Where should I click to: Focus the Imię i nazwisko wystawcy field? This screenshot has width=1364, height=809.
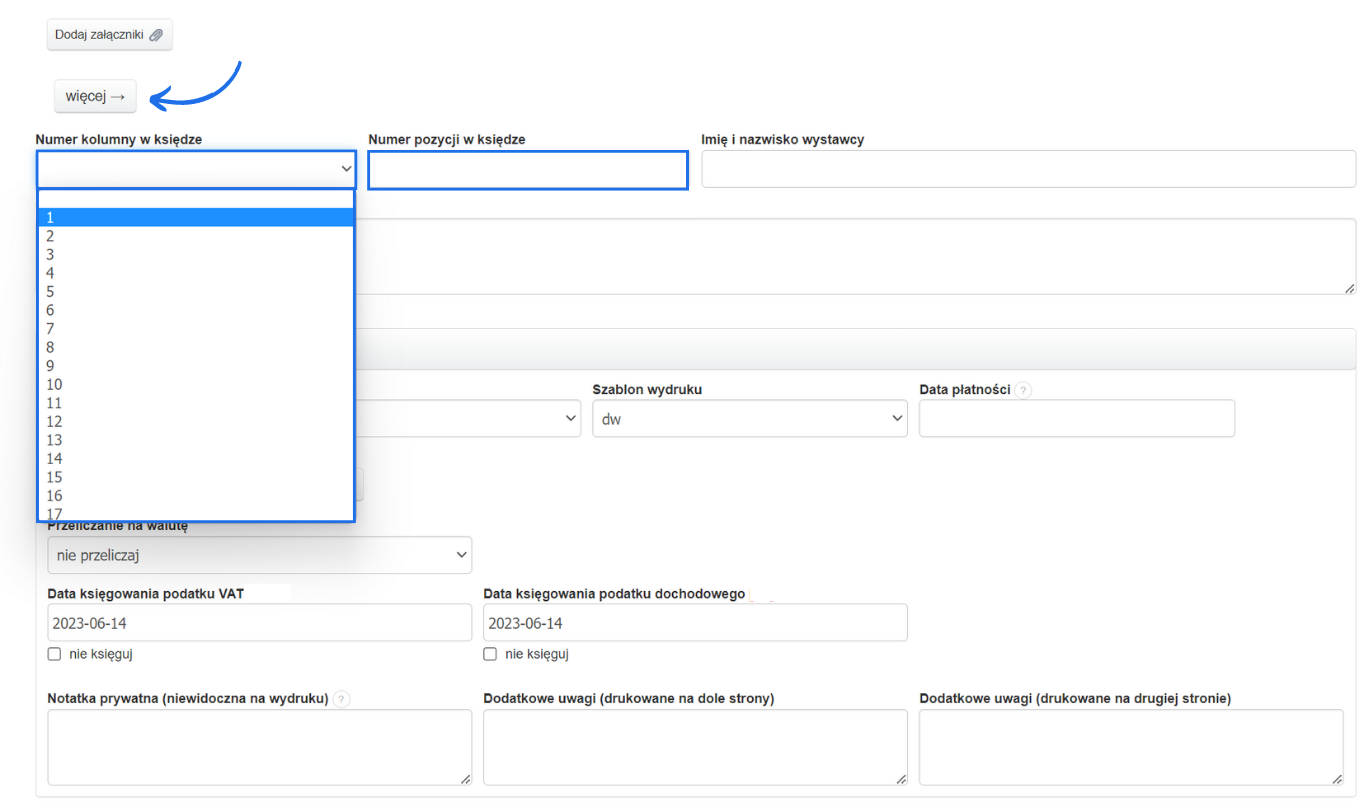[1028, 169]
